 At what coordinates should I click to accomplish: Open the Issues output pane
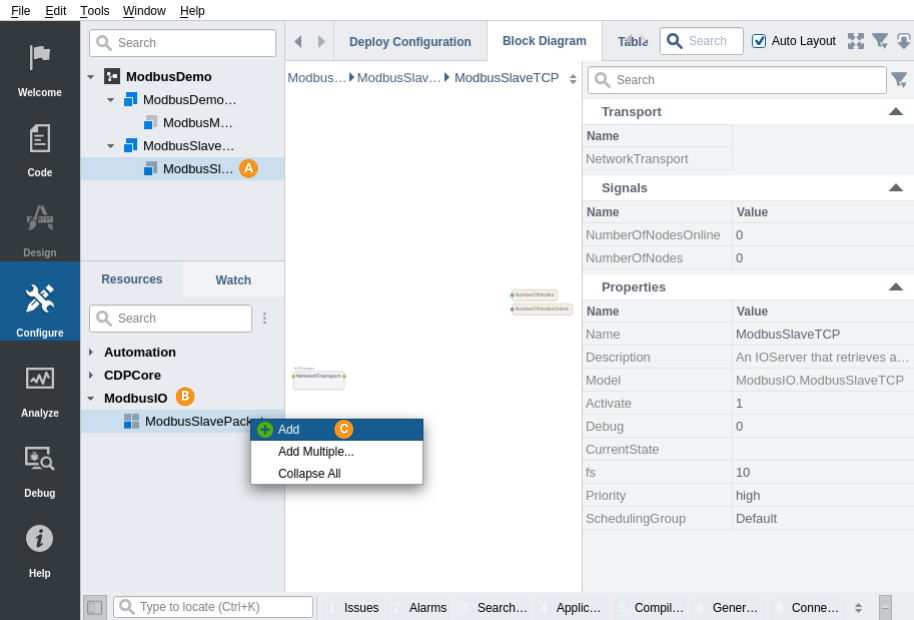tap(361, 608)
